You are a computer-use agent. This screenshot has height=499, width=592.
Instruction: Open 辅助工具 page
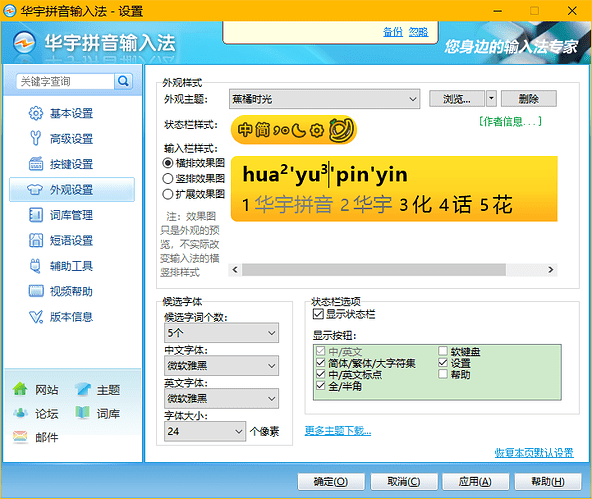click(x=72, y=266)
